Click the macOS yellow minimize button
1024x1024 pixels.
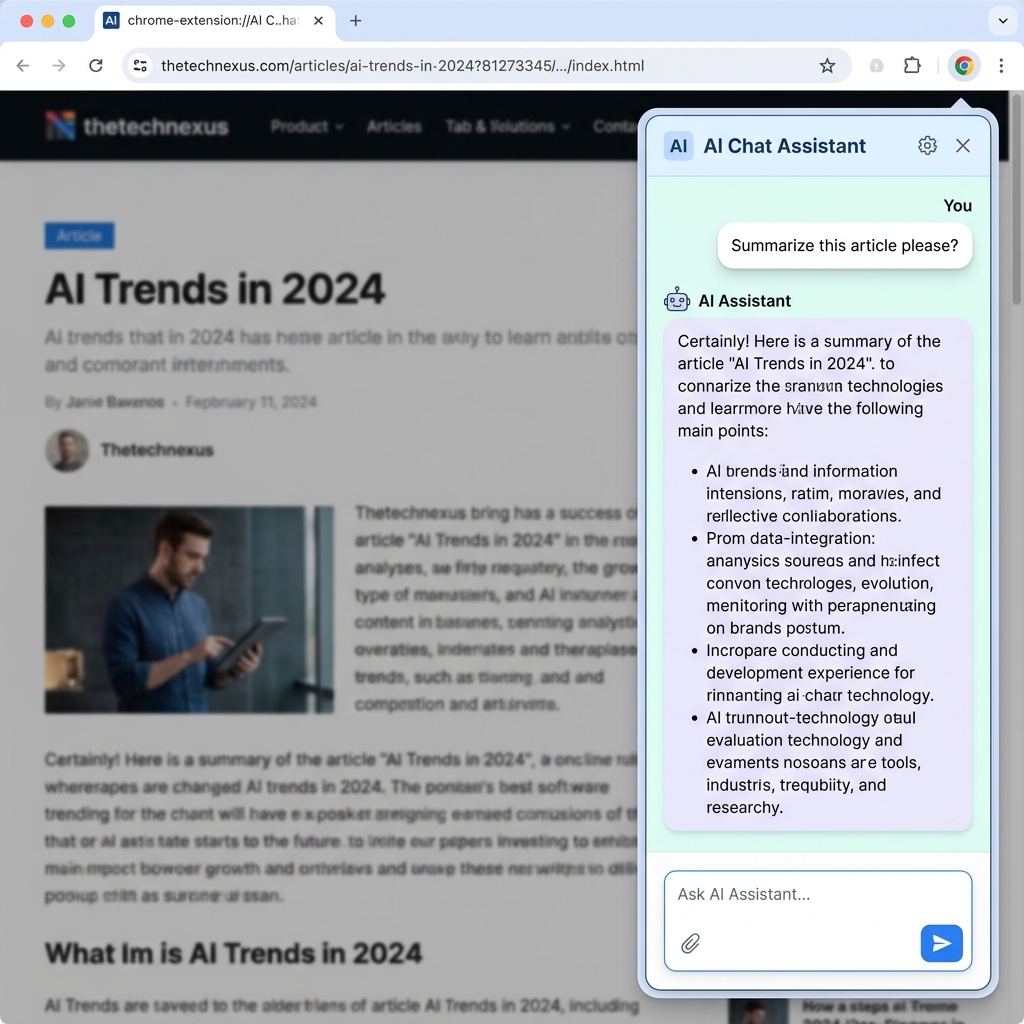pos(48,21)
